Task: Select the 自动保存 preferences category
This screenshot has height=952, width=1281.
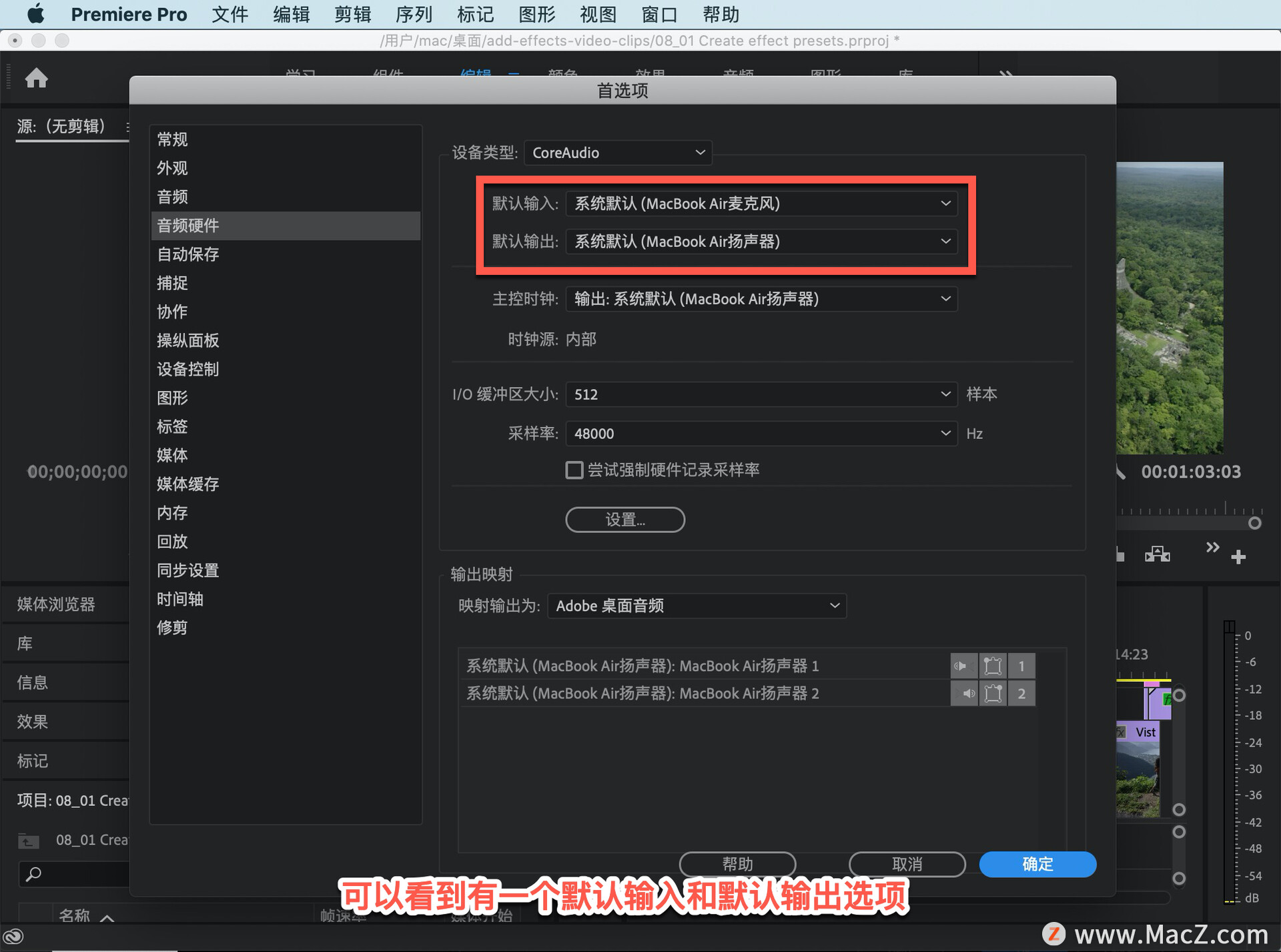Action: (188, 254)
